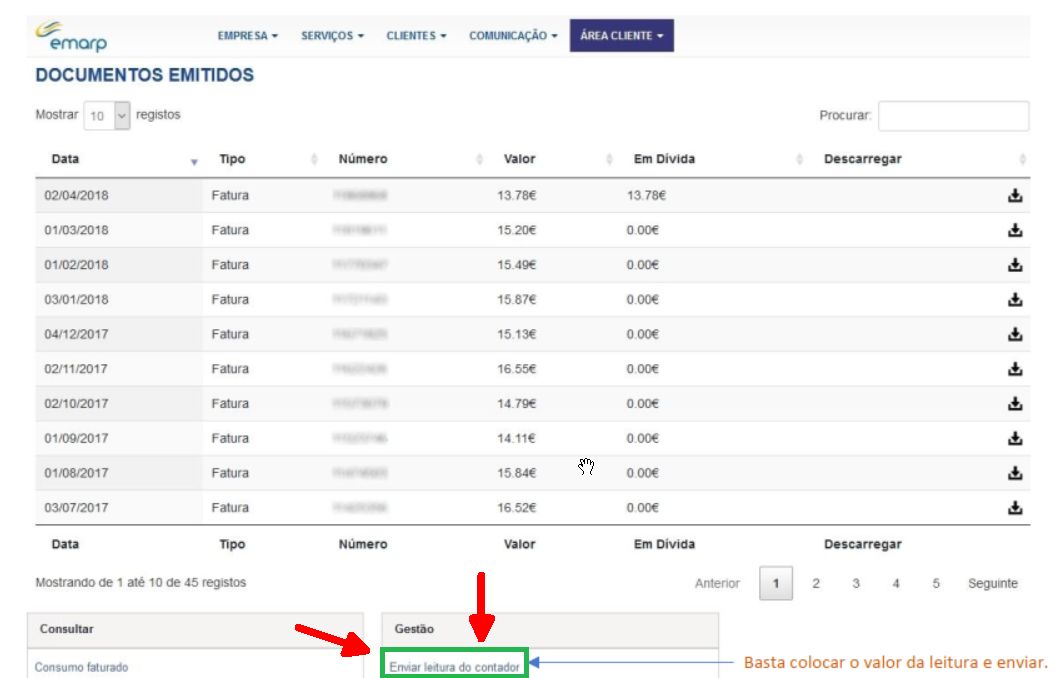Open the Enviar leitura do contador link
Viewport: 1061px width, 678px height.
point(455,667)
